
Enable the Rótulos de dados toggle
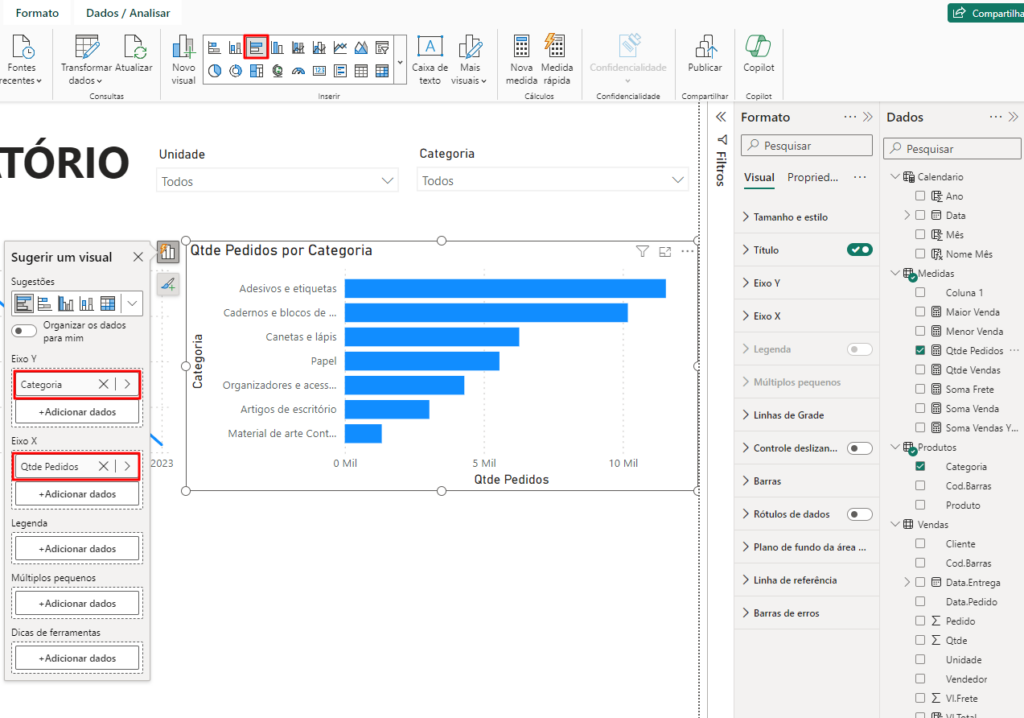859,514
